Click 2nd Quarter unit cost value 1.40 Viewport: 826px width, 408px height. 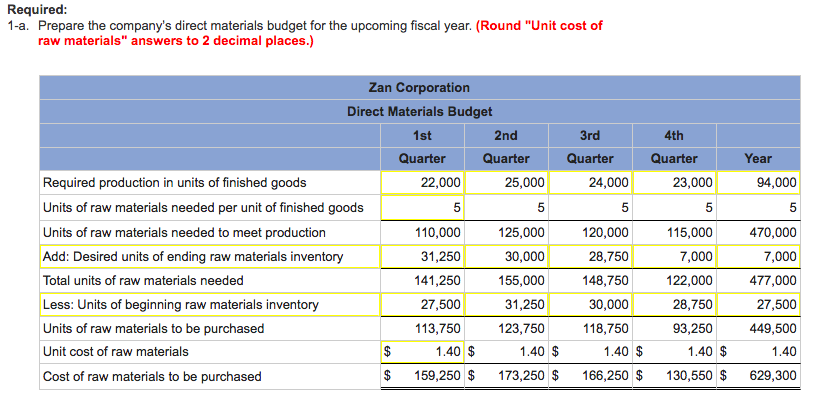(534, 352)
